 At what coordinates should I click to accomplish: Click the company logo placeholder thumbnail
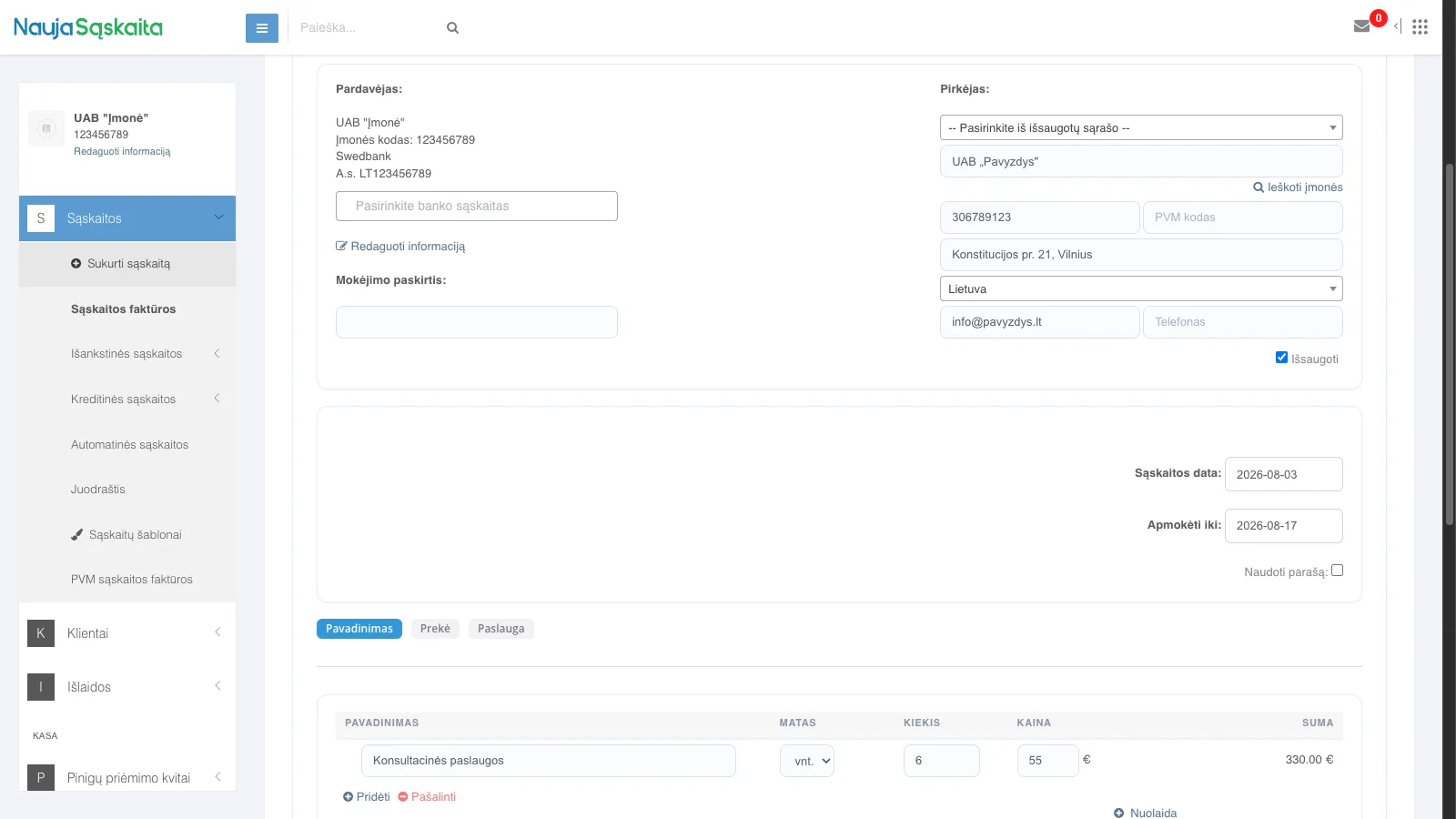point(46,128)
